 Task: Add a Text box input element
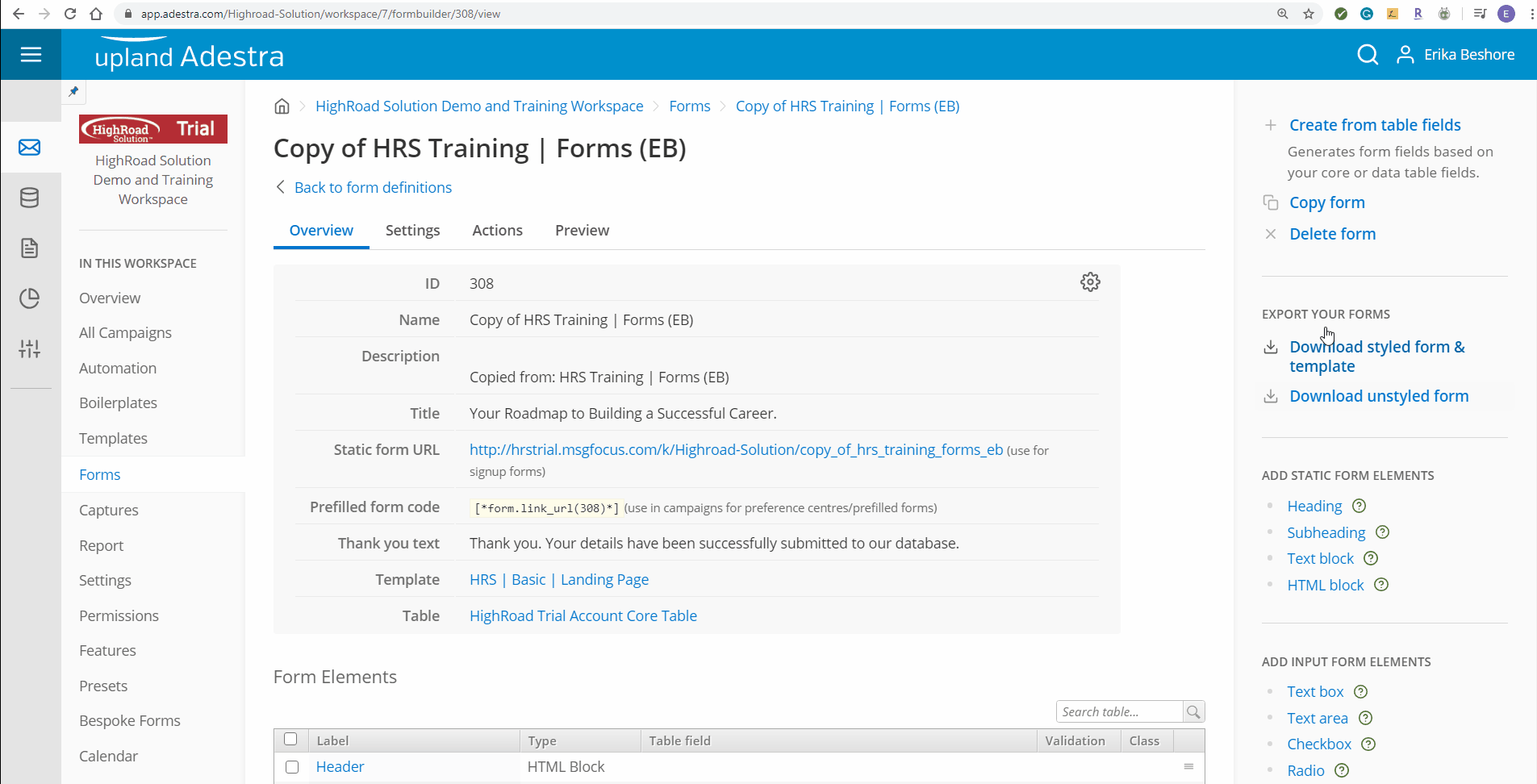(x=1315, y=691)
